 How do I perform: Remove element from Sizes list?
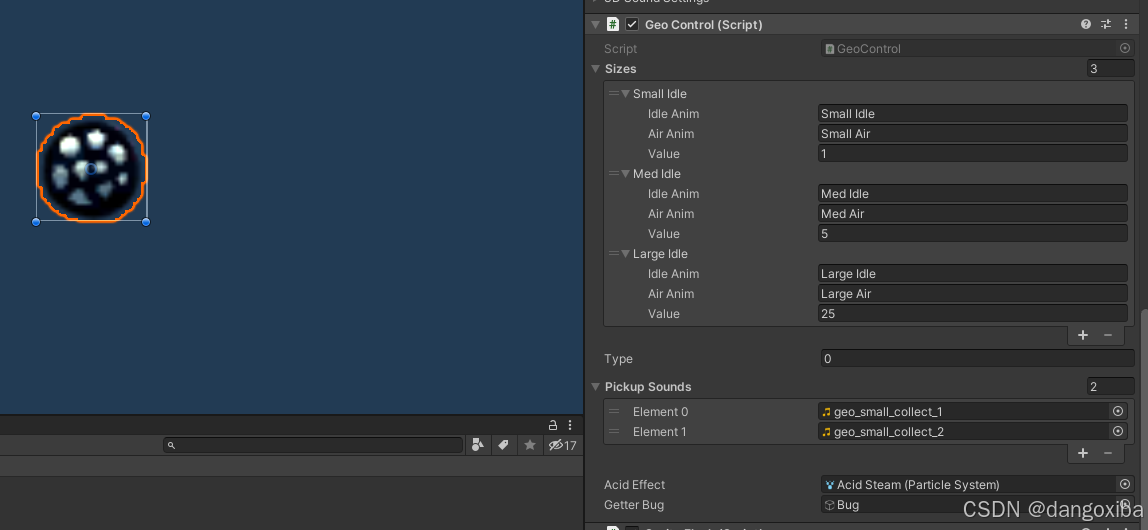1108,335
